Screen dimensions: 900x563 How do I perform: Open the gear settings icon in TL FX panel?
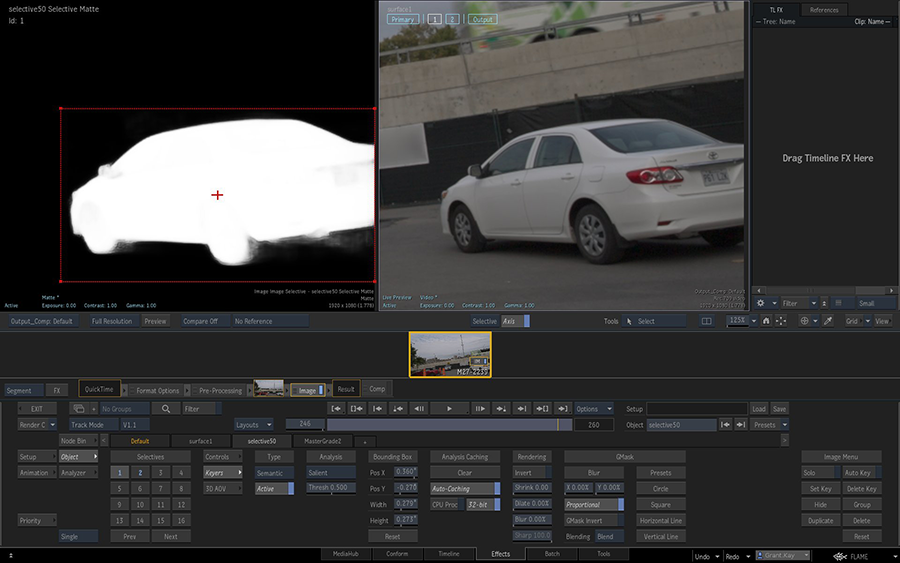(x=762, y=303)
